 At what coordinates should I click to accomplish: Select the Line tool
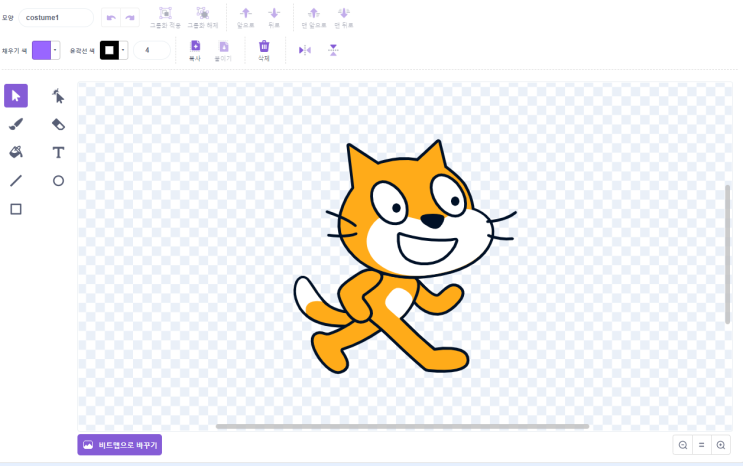click(16, 181)
